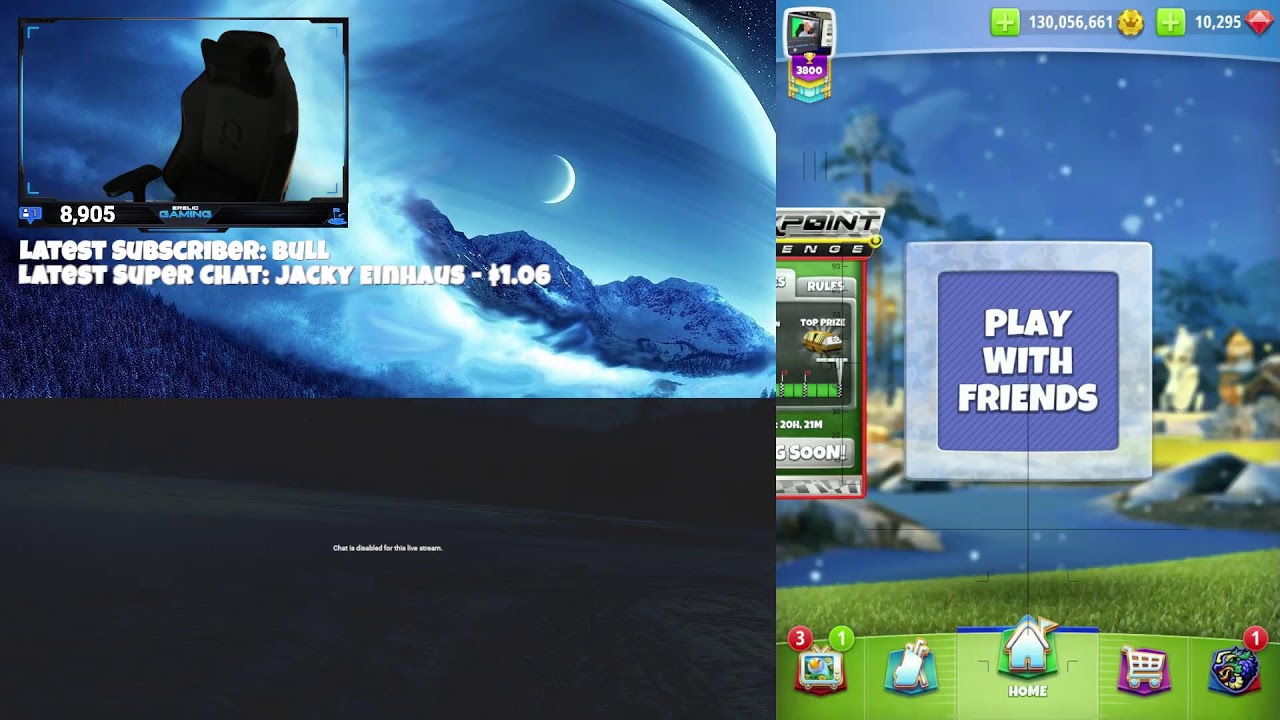Open the Golf Clash TV icon
Screen dimensions: 1280x720
(820, 665)
